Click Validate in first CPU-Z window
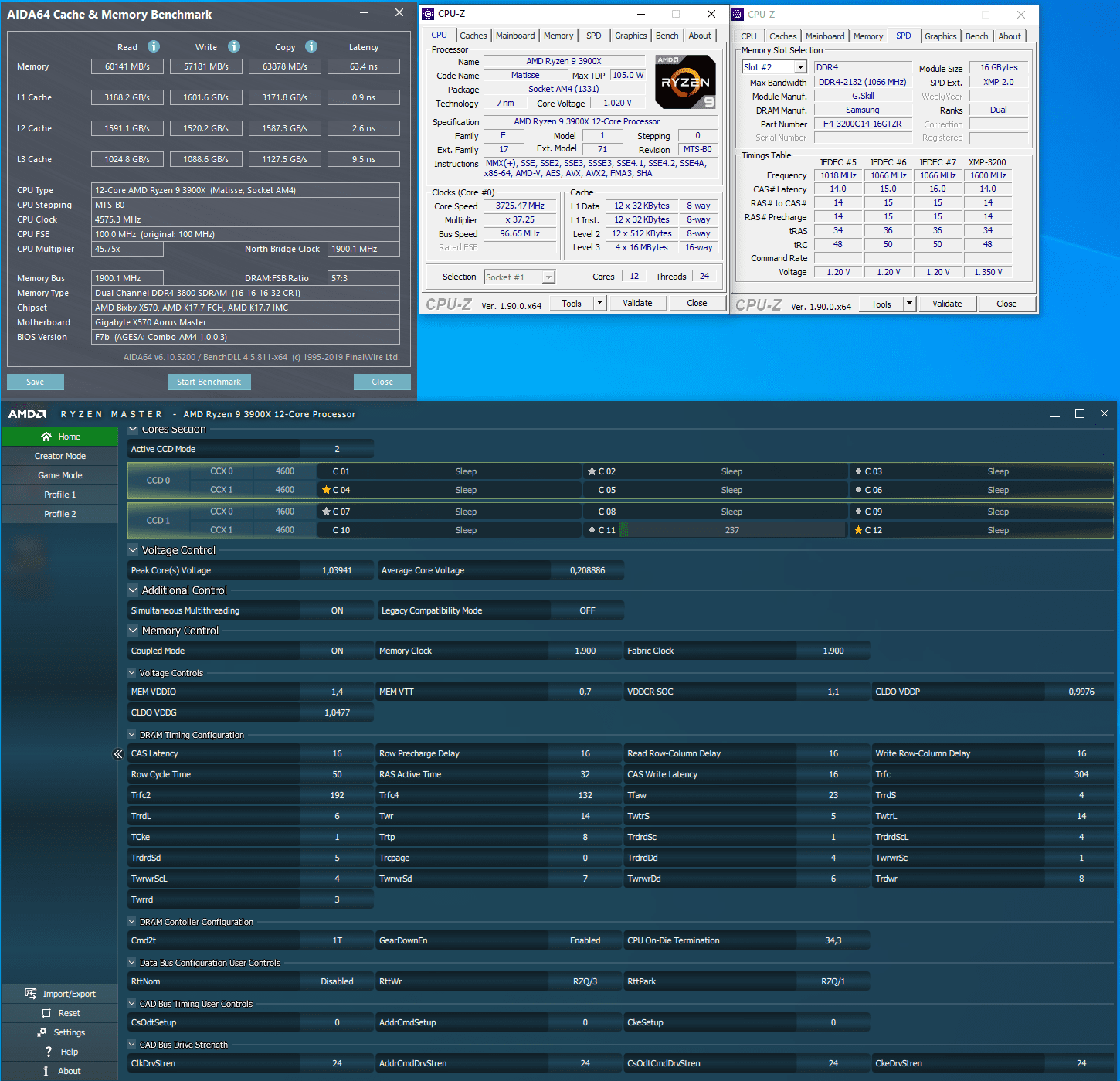Viewport: 1120px width, 1081px height. (637, 303)
